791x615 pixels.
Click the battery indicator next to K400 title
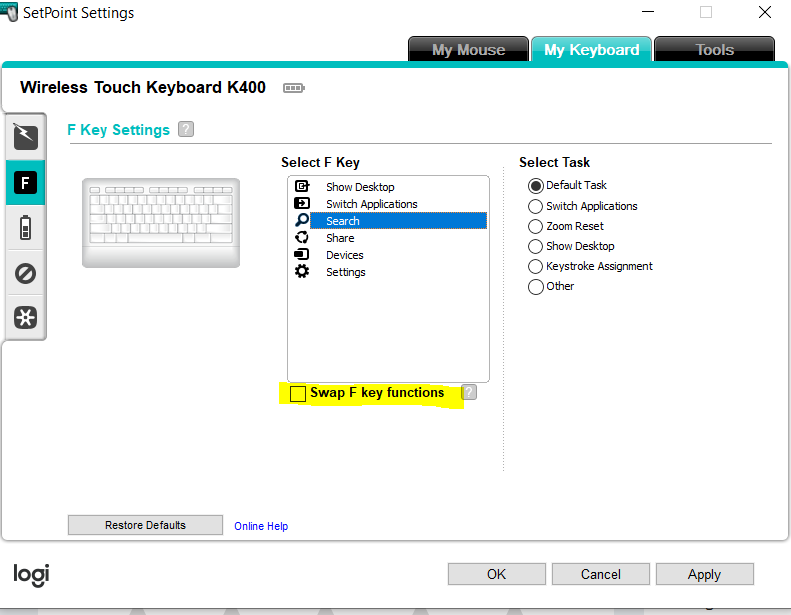click(294, 88)
